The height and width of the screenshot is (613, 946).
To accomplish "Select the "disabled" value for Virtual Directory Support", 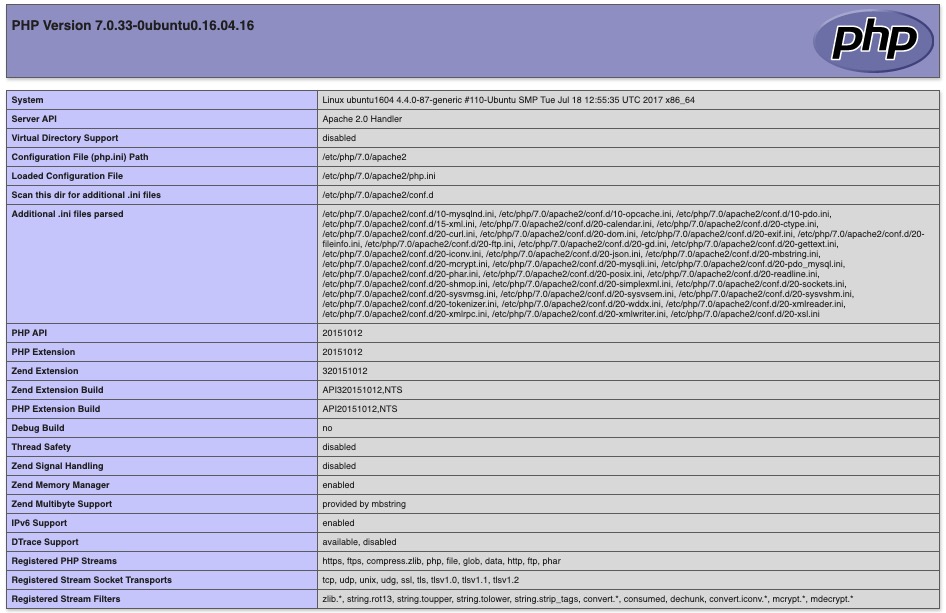I will pyautogui.click(x=339, y=138).
